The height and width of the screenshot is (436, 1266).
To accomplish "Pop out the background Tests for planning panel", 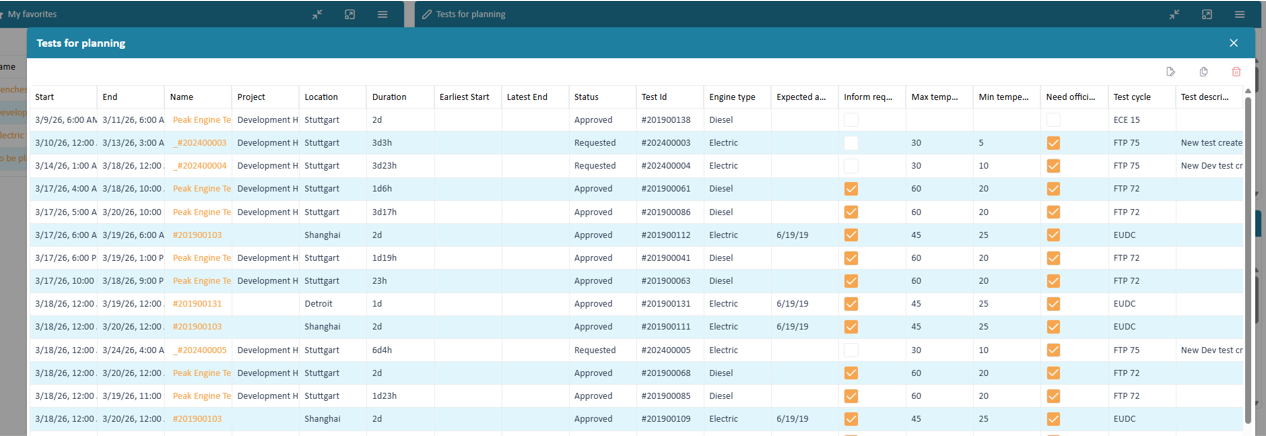I will [x=1207, y=14].
